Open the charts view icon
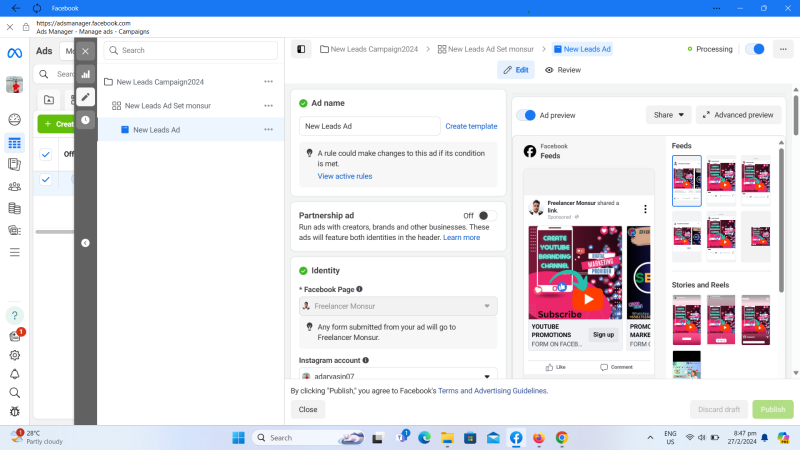This screenshot has height=450, width=800. (x=85, y=74)
